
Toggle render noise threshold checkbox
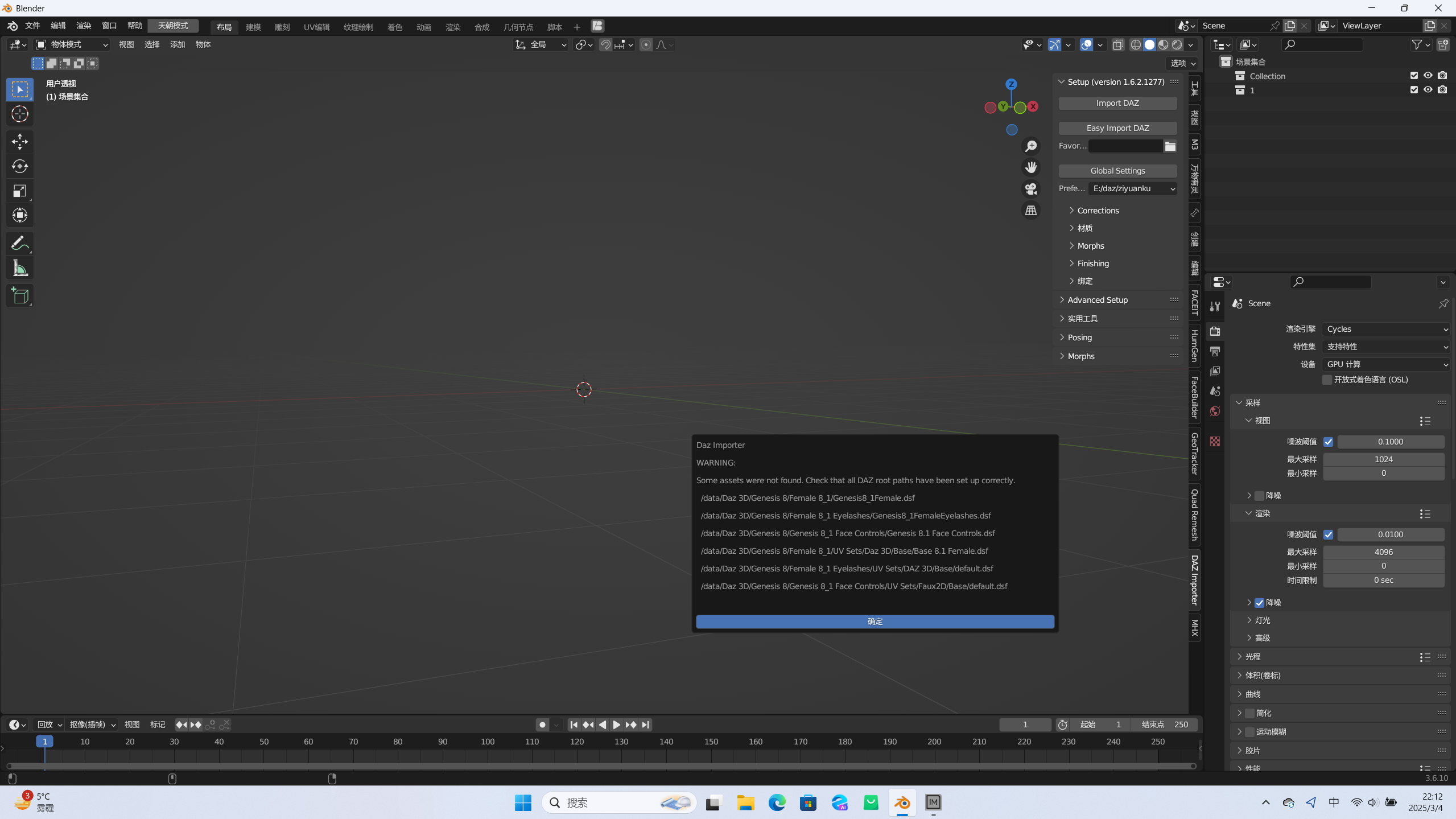point(1328,534)
